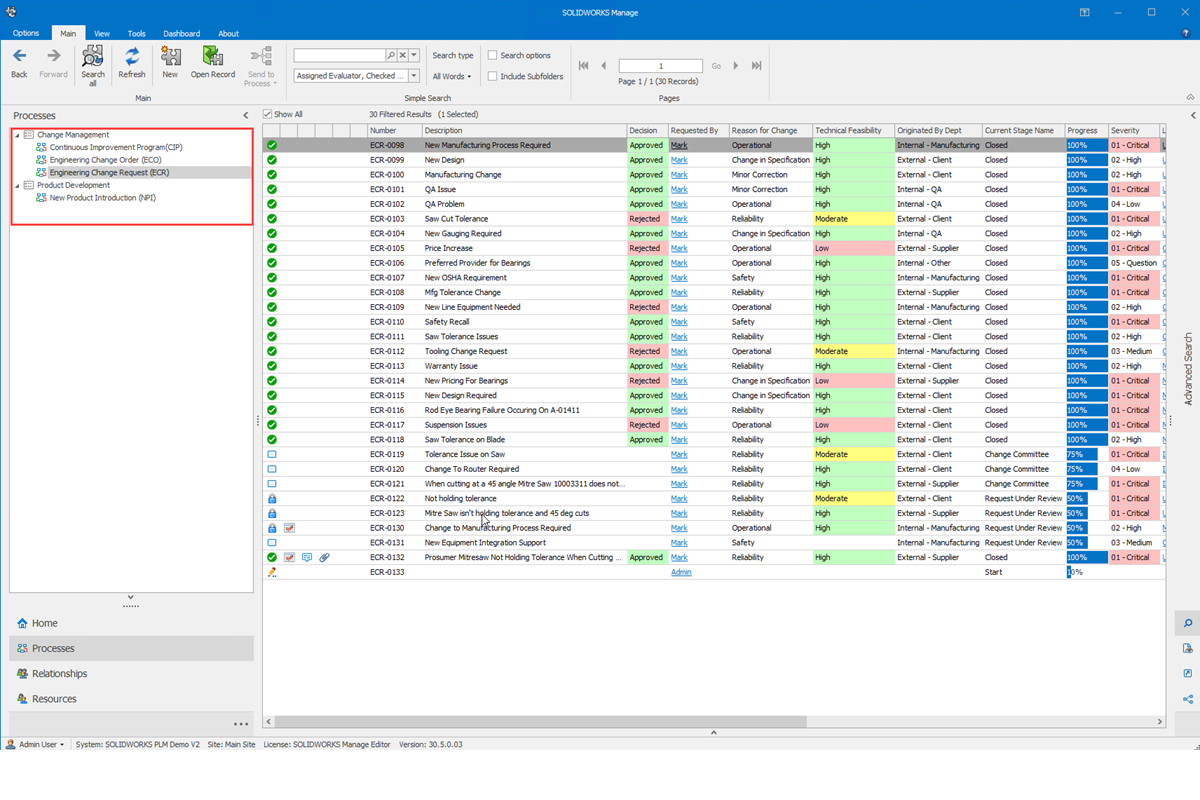1200x800 pixels.
Task: Click the pencil edit icon on ECR-0133
Action: coord(272,572)
